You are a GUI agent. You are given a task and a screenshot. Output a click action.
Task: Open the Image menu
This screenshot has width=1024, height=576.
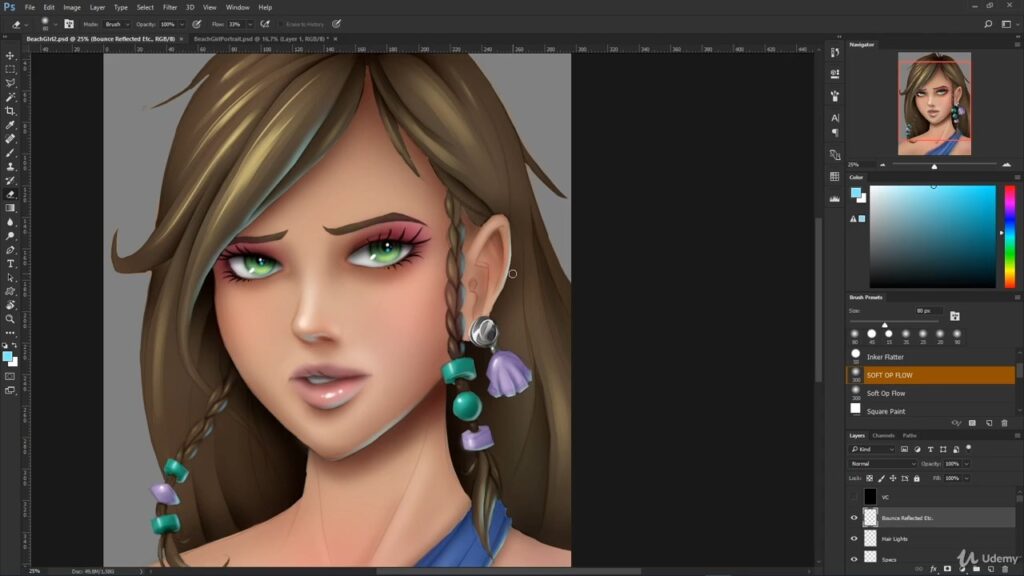pyautogui.click(x=72, y=7)
